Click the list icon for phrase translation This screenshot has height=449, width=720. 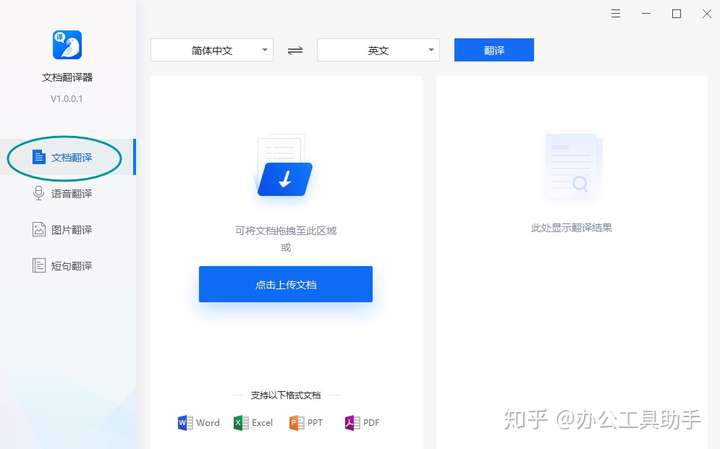pos(39,265)
